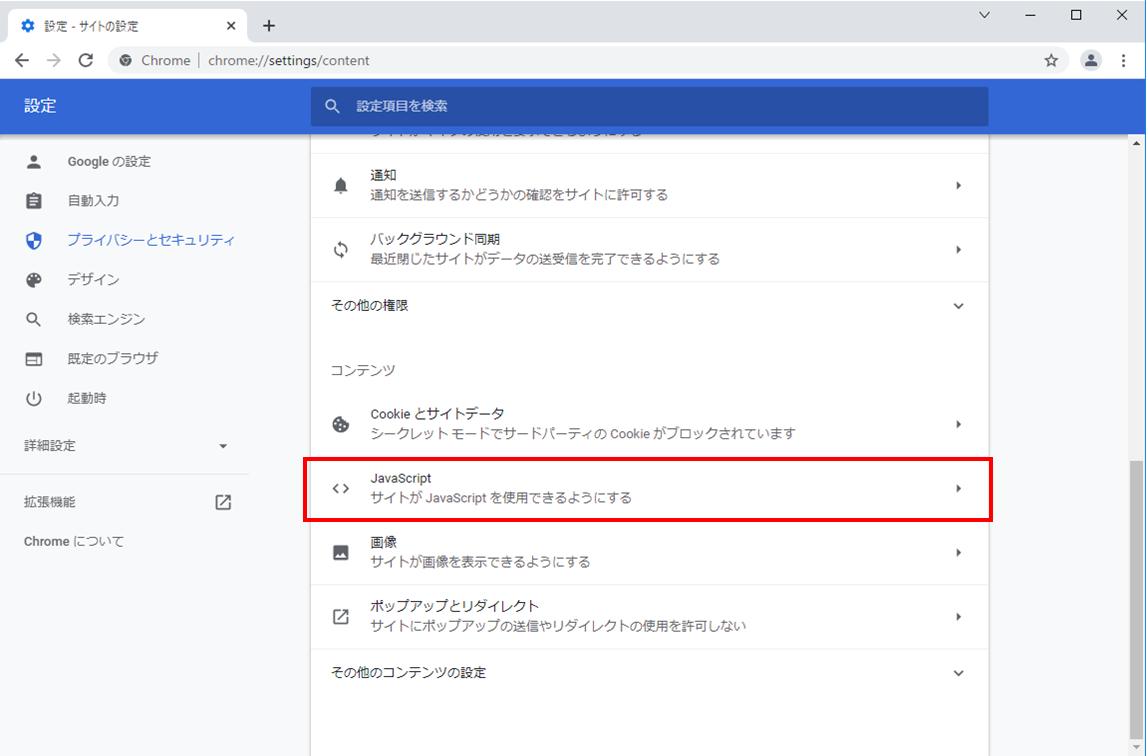Click the Google の設定 person icon

click(34, 162)
